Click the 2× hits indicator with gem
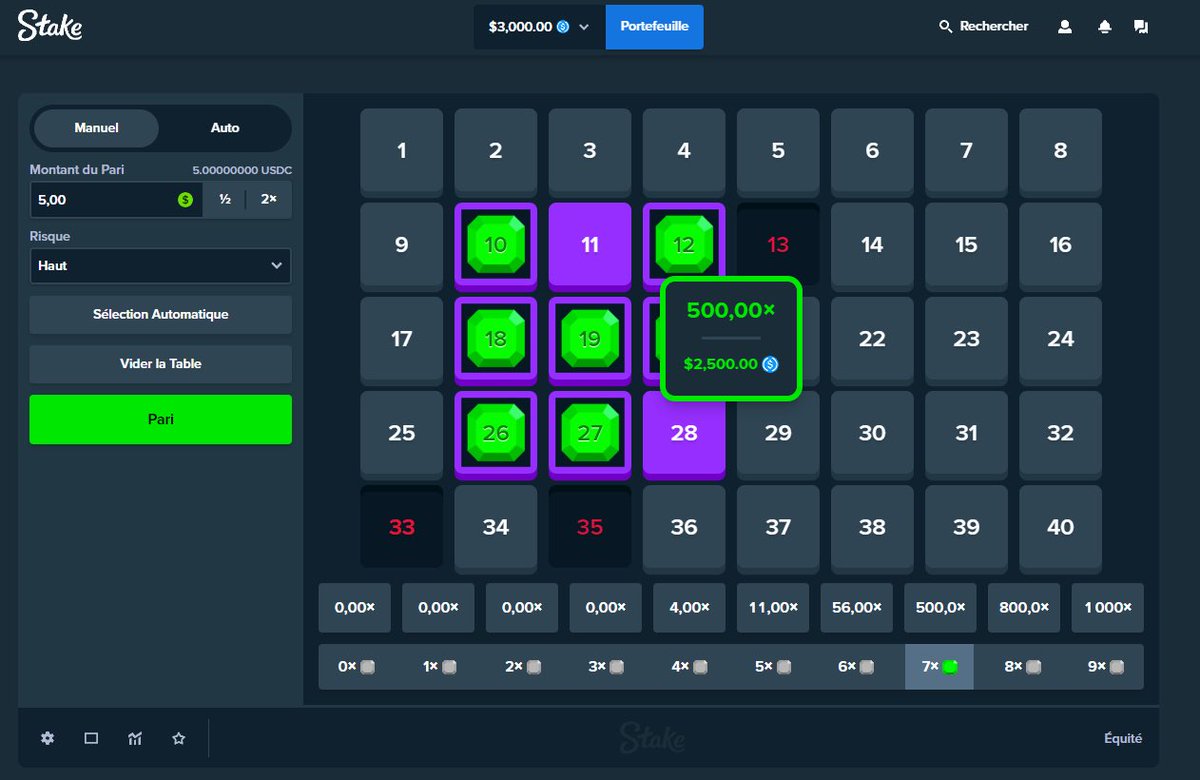Viewport: 1200px width, 780px height. point(523,667)
